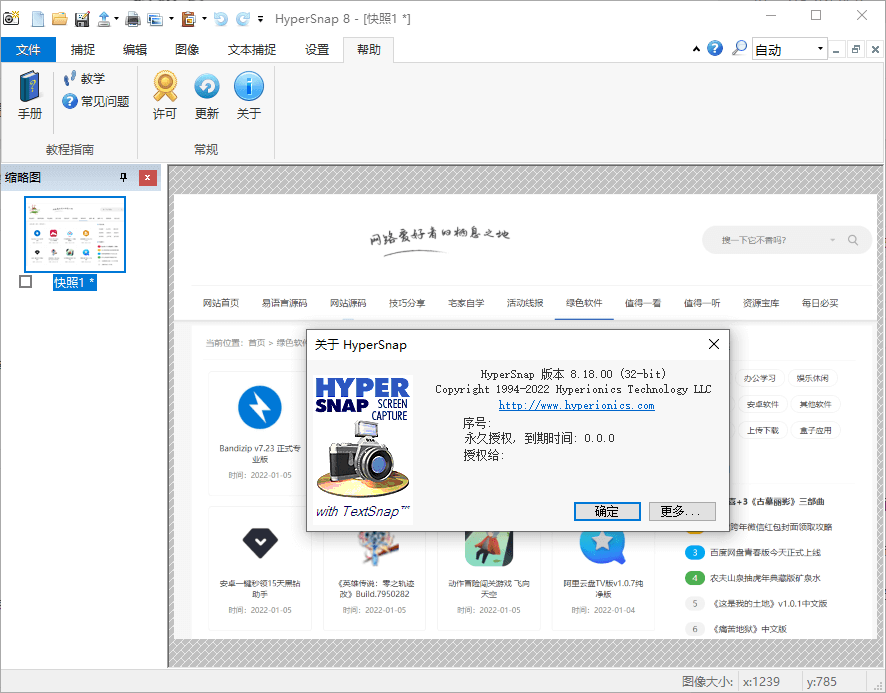
Task: Open 教学 tutorial
Action: coord(85,79)
